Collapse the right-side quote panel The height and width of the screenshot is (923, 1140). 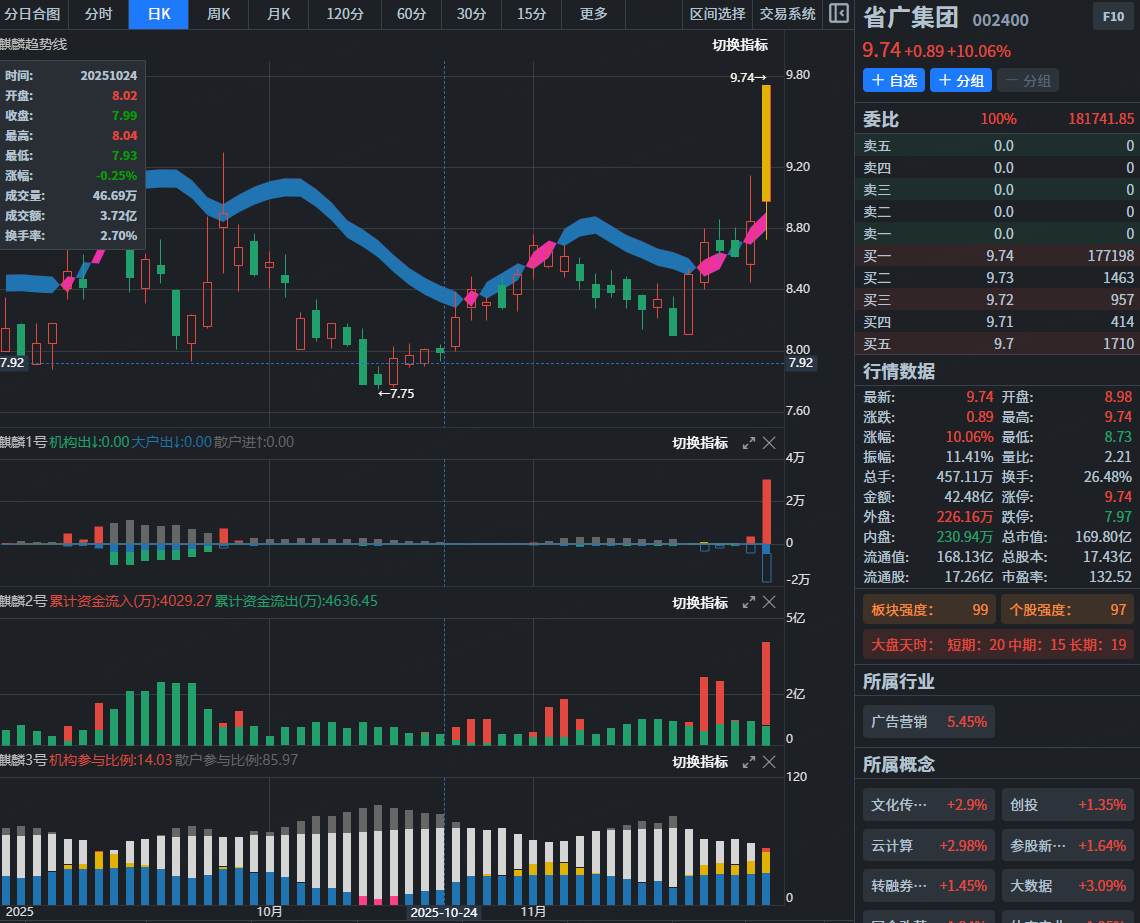point(839,14)
